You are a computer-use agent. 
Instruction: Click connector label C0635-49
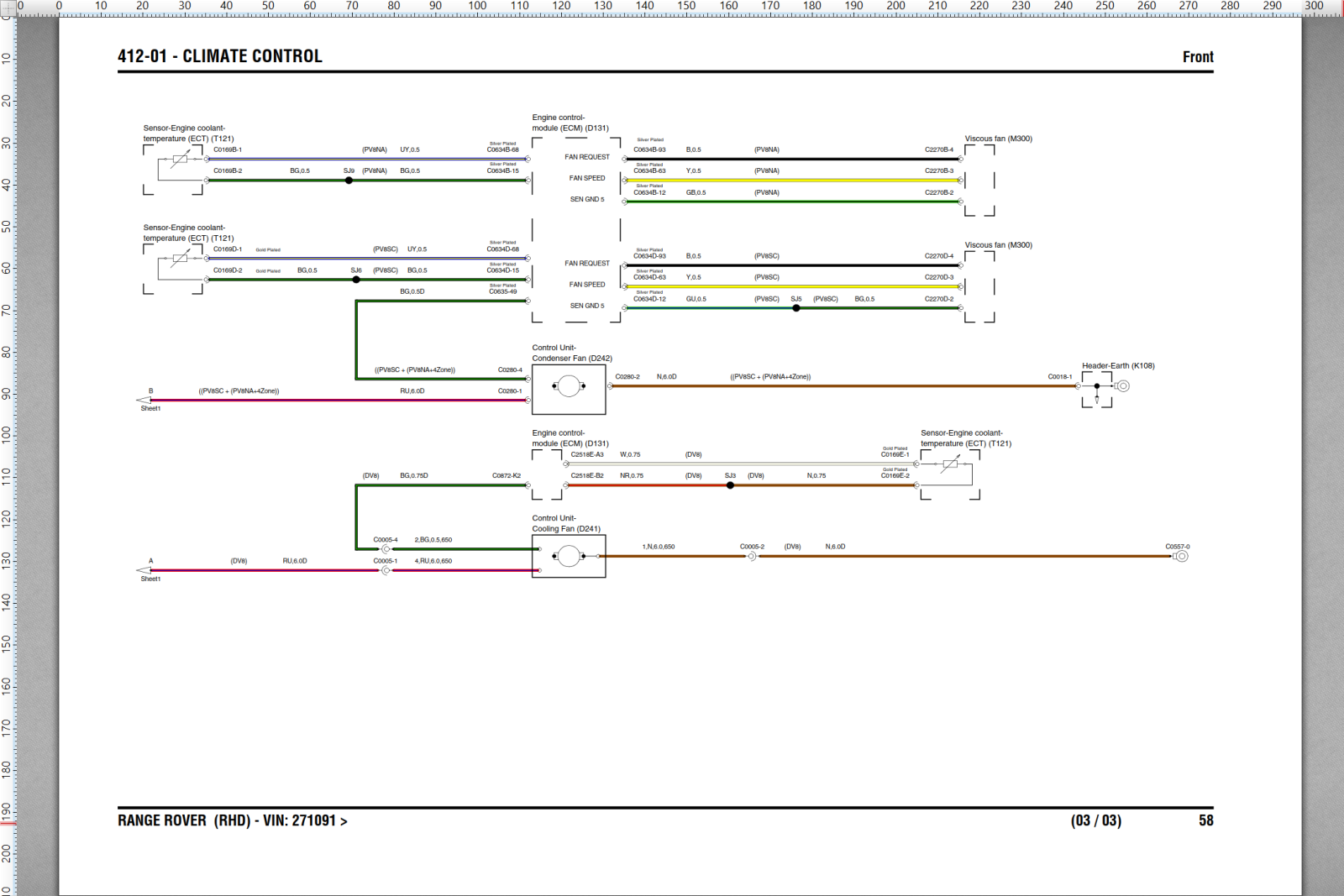(x=503, y=291)
